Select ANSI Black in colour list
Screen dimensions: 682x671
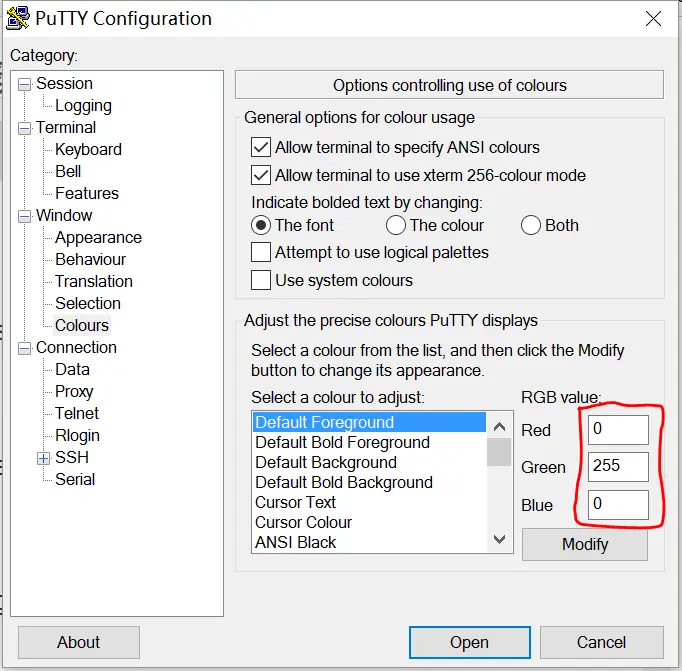click(x=369, y=542)
